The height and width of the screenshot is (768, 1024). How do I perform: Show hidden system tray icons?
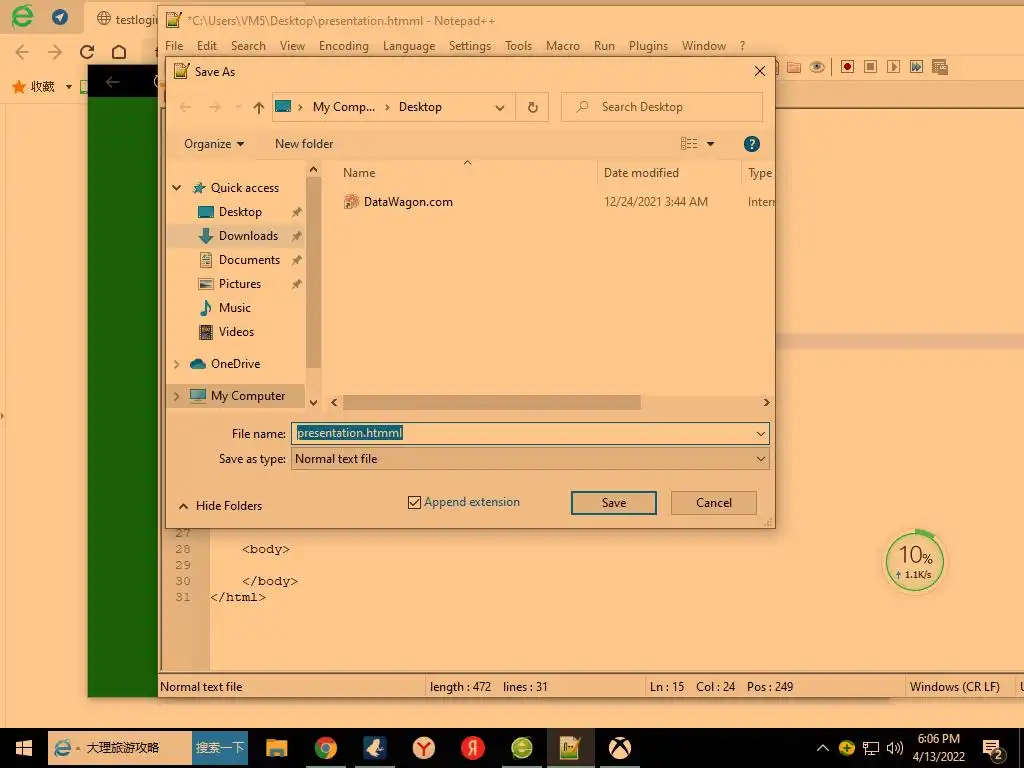coord(823,748)
